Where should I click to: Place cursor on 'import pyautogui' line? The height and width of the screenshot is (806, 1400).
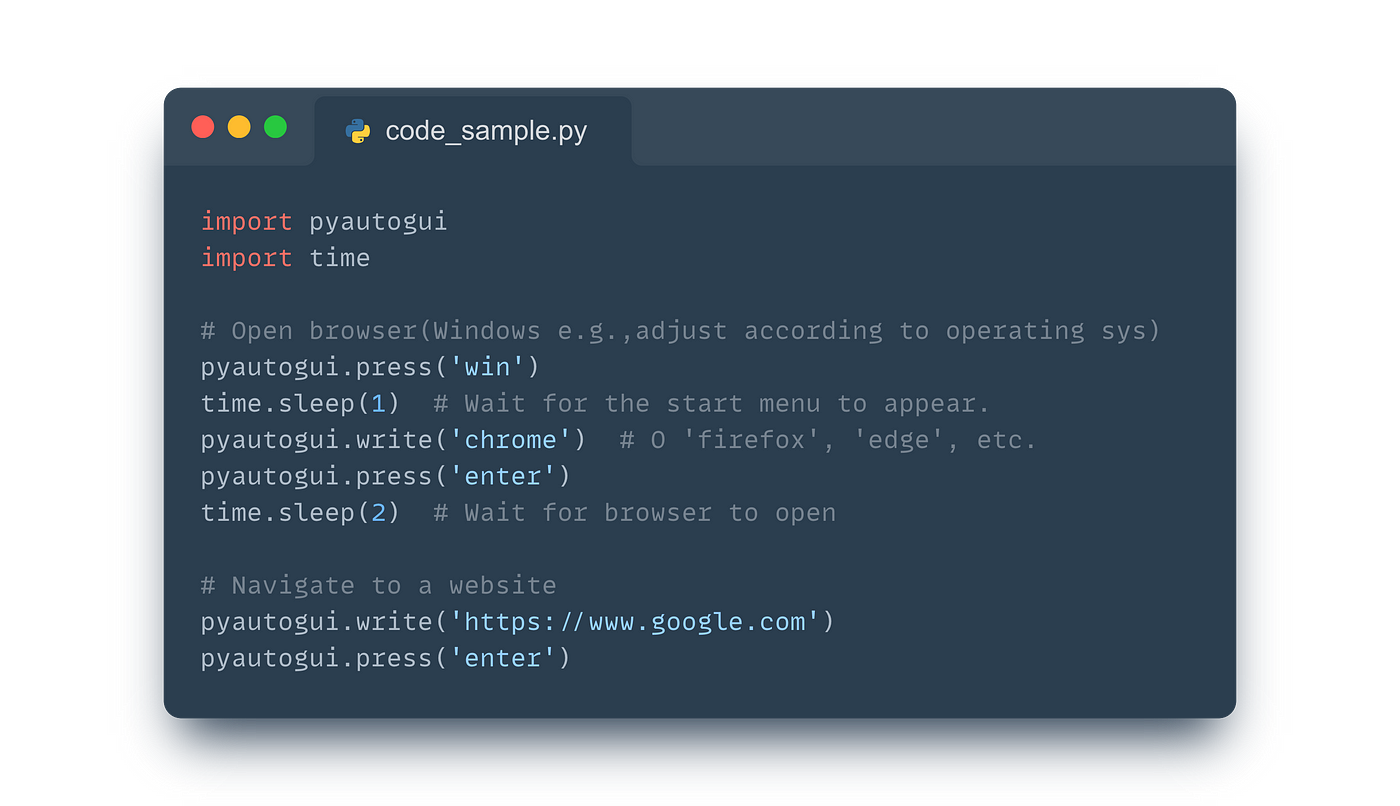(324, 221)
